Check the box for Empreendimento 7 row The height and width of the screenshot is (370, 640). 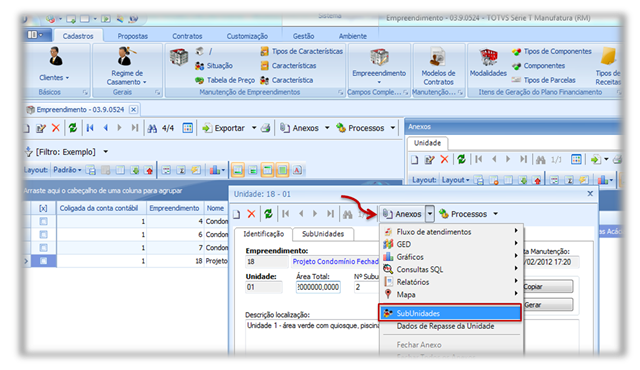pyautogui.click(x=43, y=248)
